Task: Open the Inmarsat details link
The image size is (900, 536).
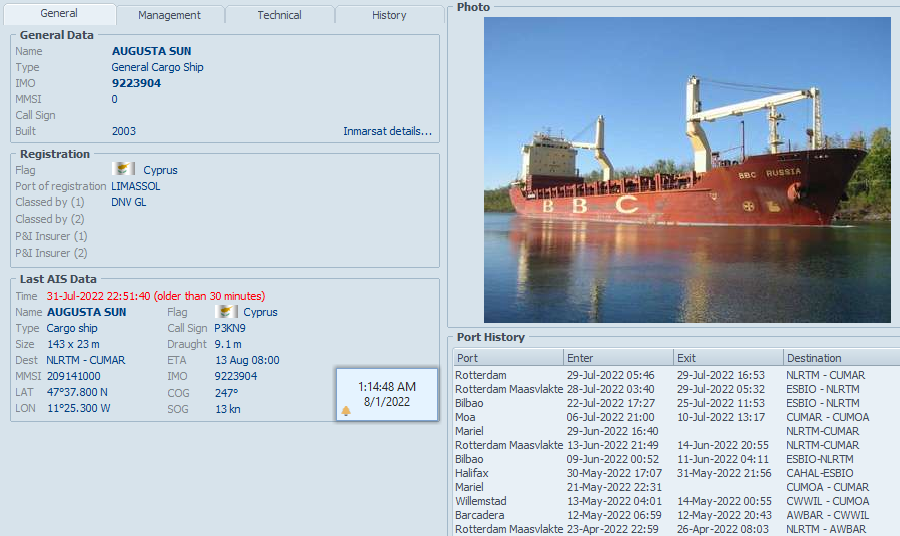Action: click(x=387, y=131)
